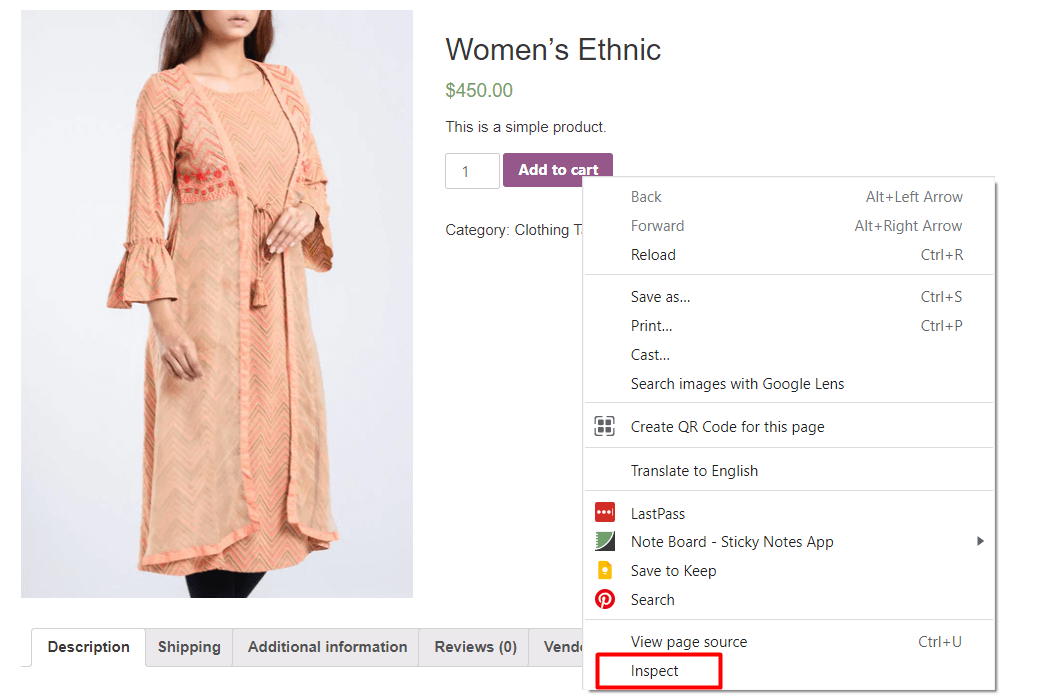1050x697 pixels.
Task: Open the Additional information tab
Action: coord(325,647)
